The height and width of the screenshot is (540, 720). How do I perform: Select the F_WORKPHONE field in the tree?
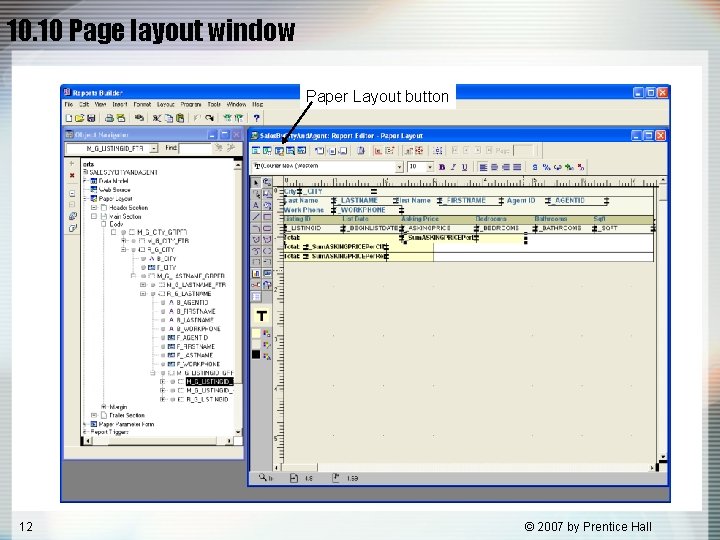pyautogui.click(x=198, y=364)
